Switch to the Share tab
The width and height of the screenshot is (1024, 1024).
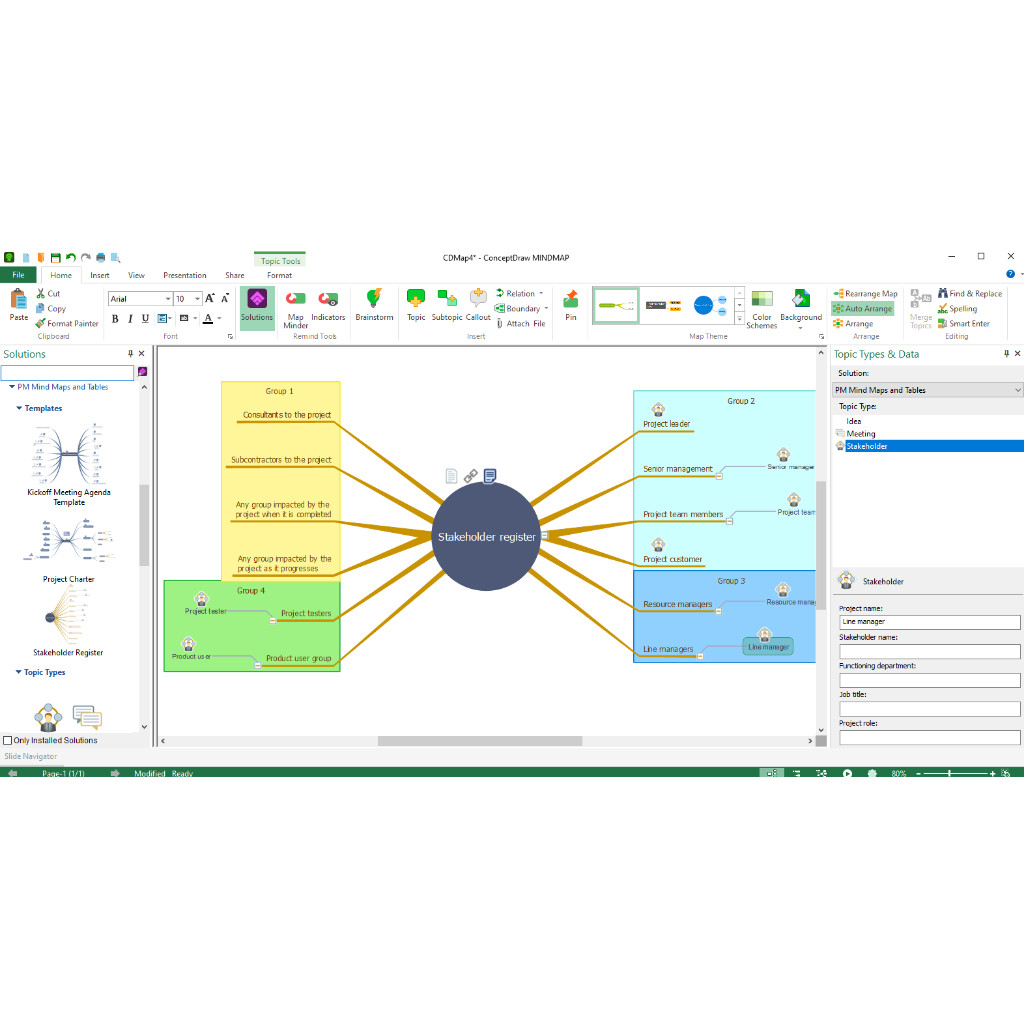click(234, 275)
